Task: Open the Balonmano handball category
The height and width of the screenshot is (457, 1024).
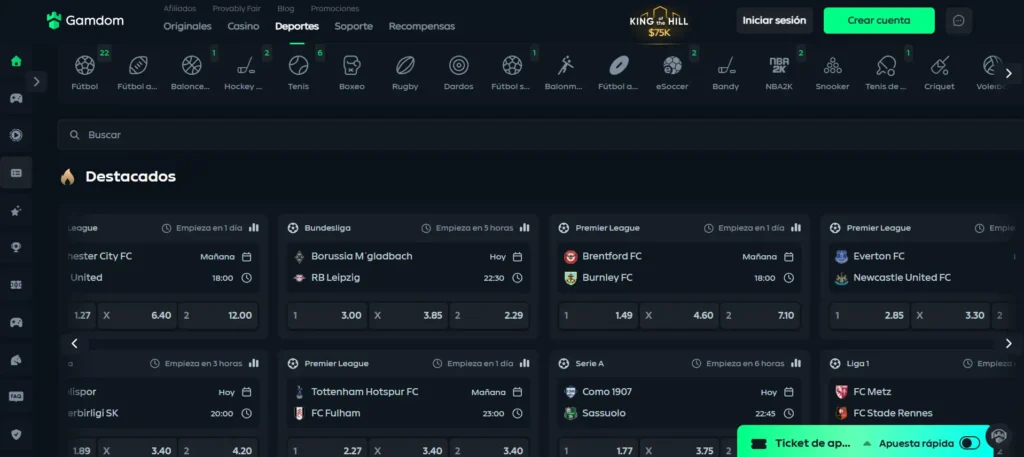Action: pos(565,72)
